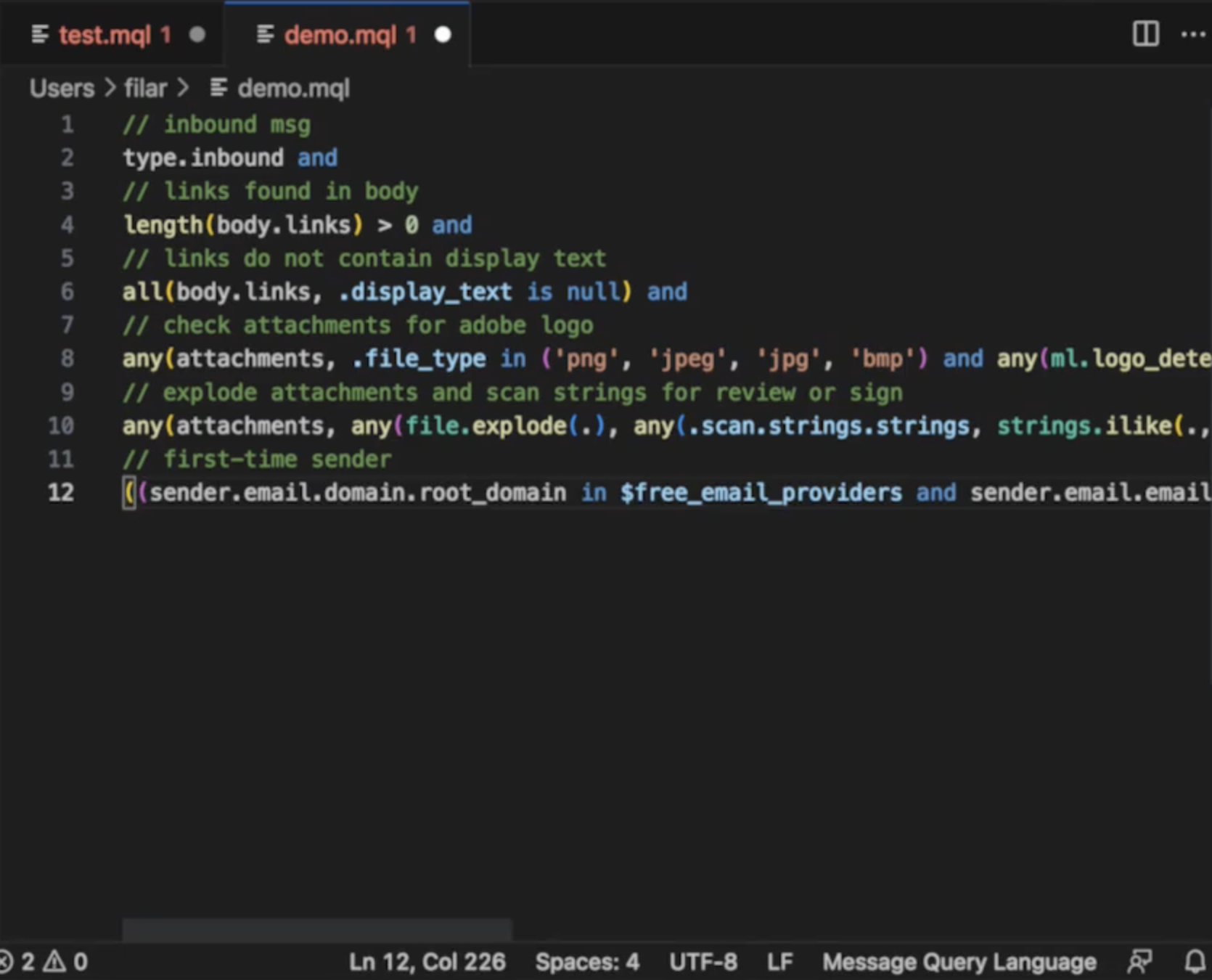Click '.display_text' on line 6
1212x980 pixels.
coord(425,292)
